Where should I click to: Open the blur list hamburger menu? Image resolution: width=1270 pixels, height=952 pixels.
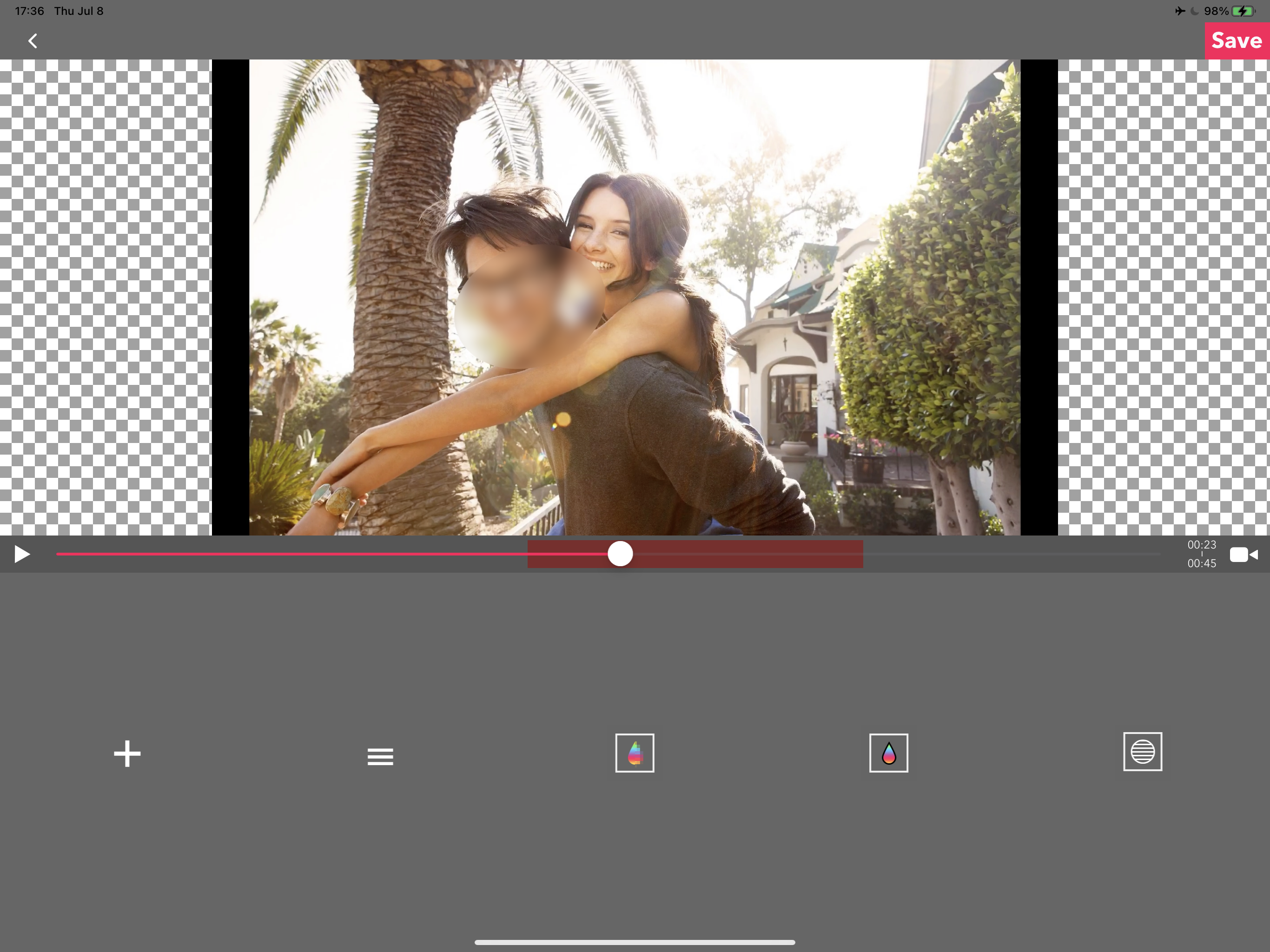pos(380,756)
